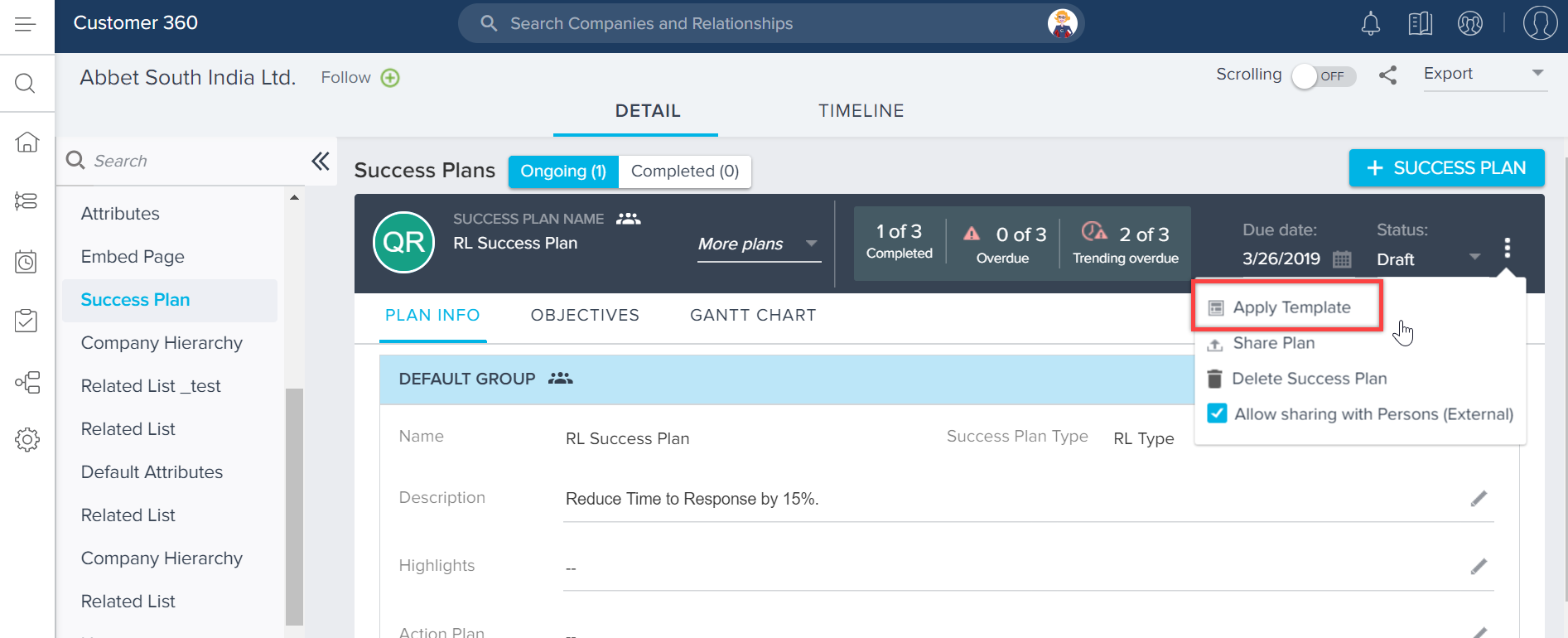The image size is (1568, 638).
Task: Click the Search Companies and Relationships field
Action: 771,23
